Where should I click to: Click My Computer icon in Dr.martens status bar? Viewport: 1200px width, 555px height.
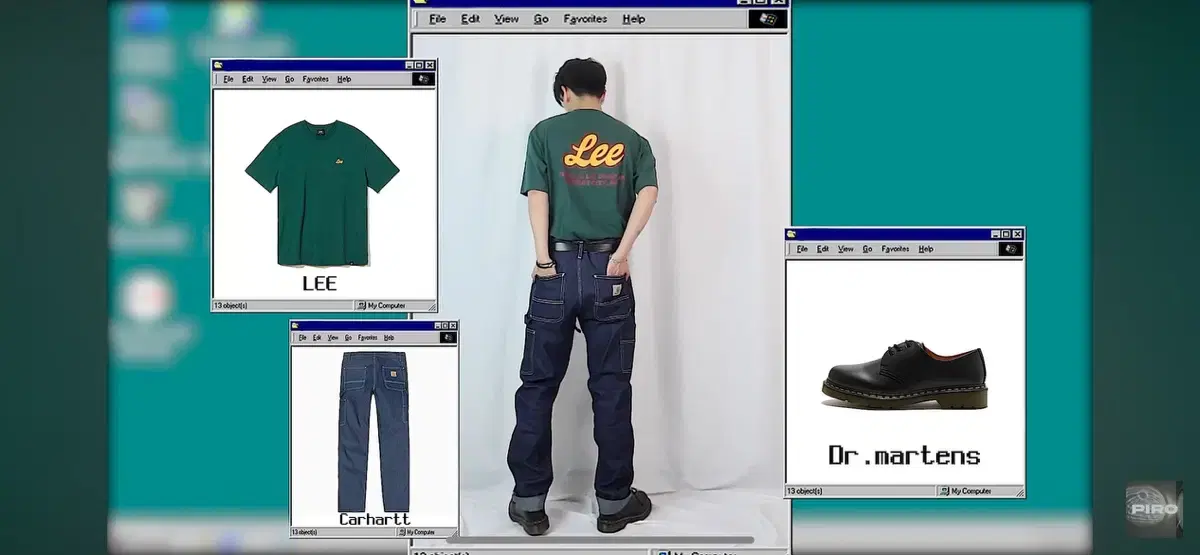click(x=945, y=491)
